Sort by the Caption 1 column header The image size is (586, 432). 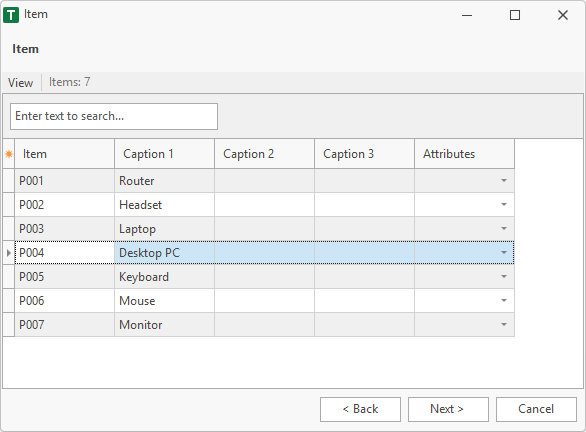coord(164,154)
